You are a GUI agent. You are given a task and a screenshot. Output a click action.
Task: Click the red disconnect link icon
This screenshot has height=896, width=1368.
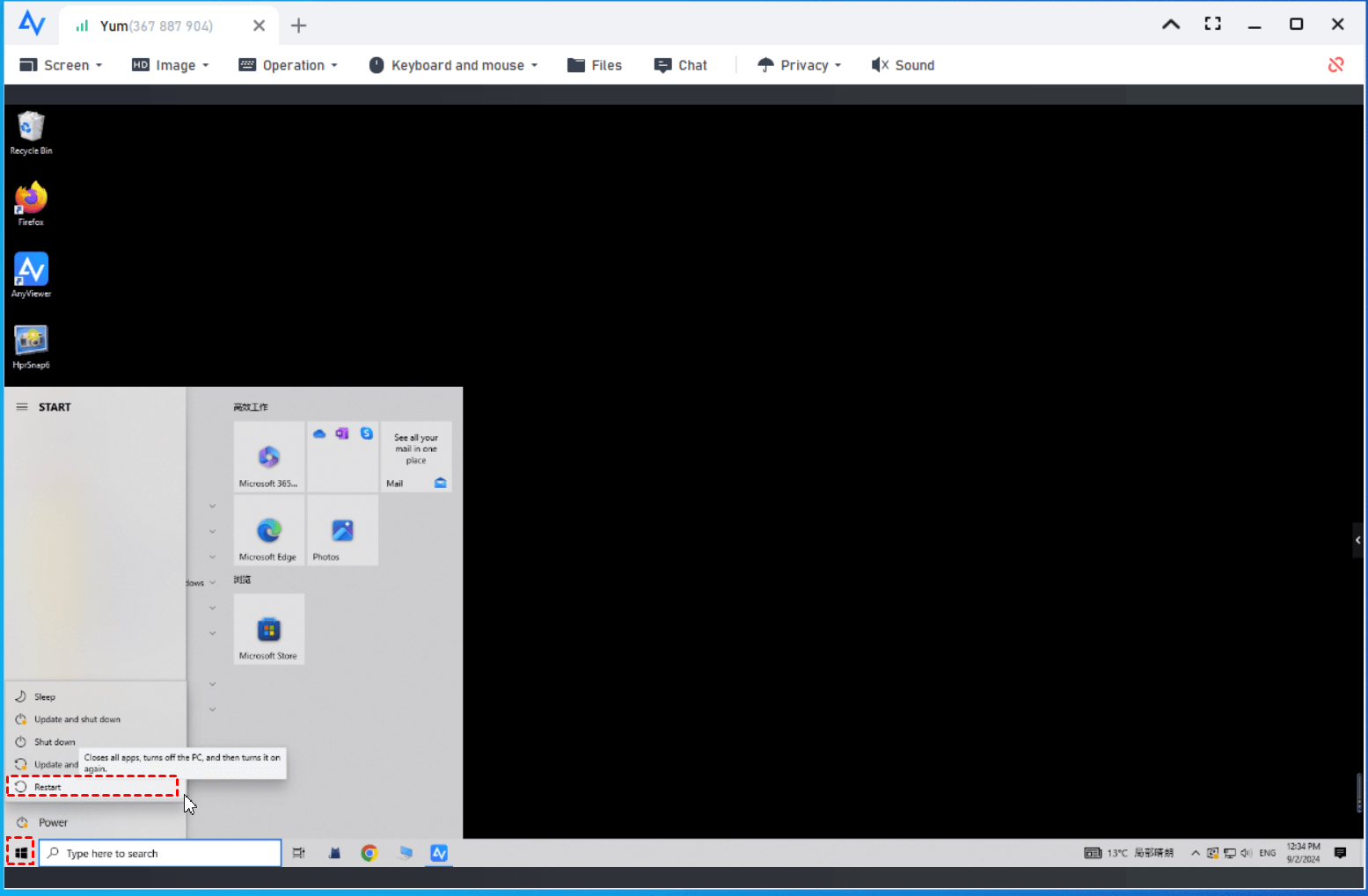(x=1335, y=64)
